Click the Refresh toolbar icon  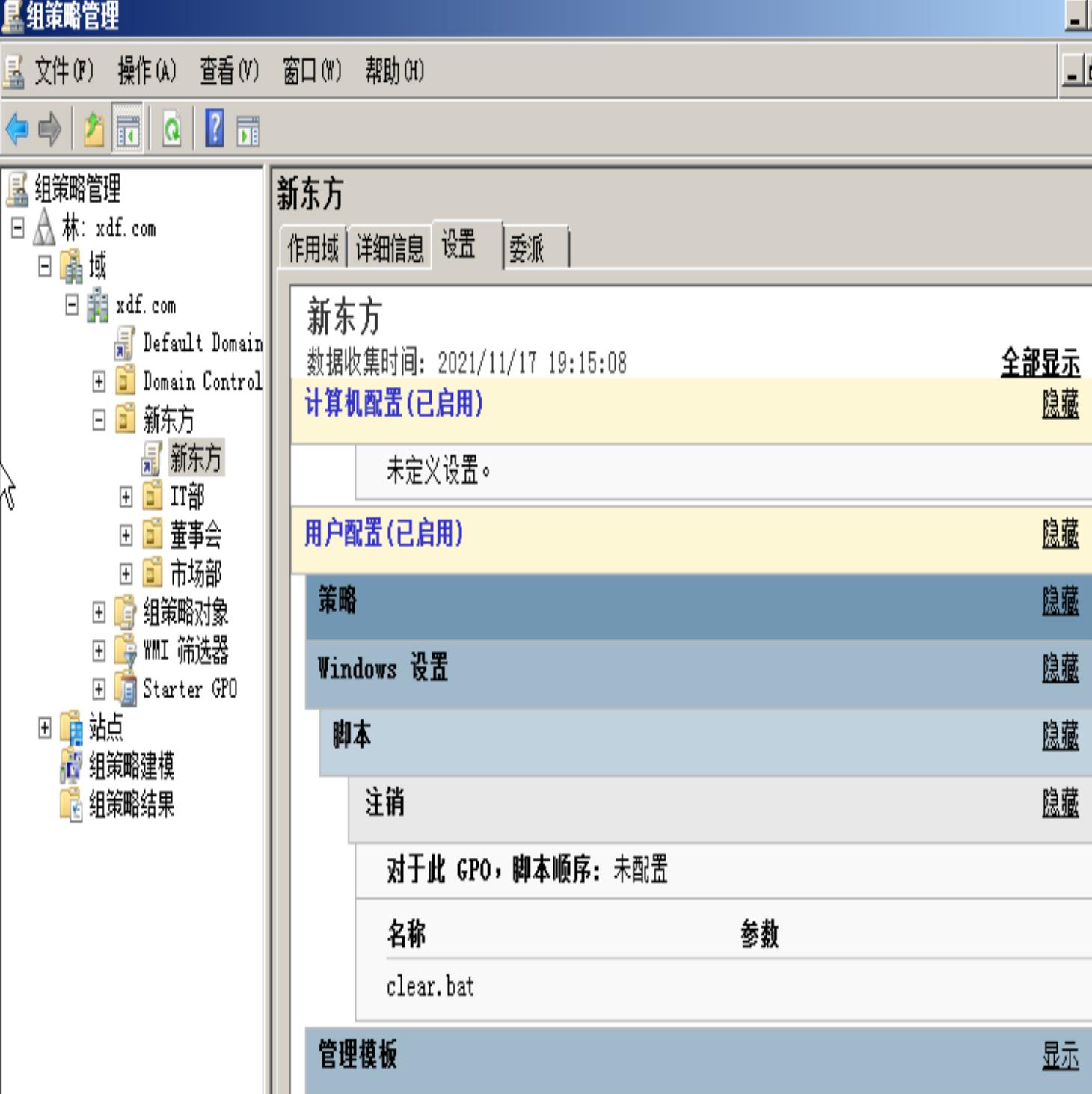tap(172, 130)
